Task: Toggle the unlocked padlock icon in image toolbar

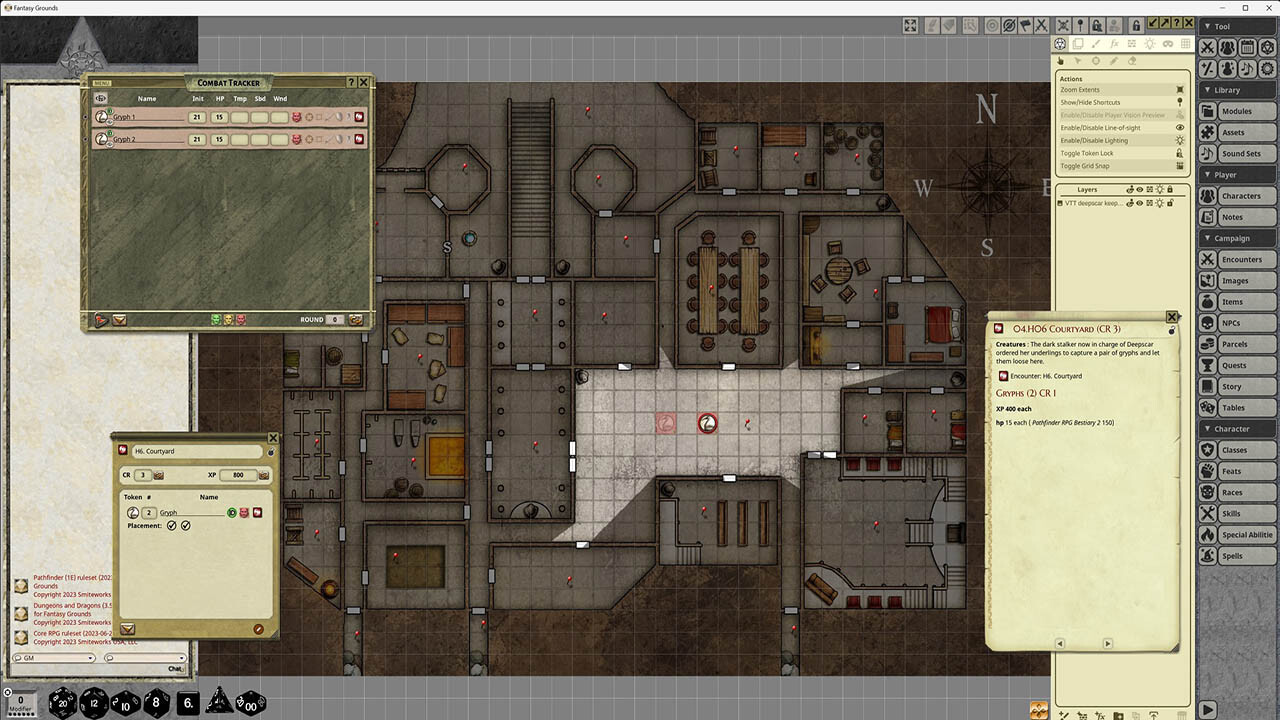Action: tap(1136, 25)
